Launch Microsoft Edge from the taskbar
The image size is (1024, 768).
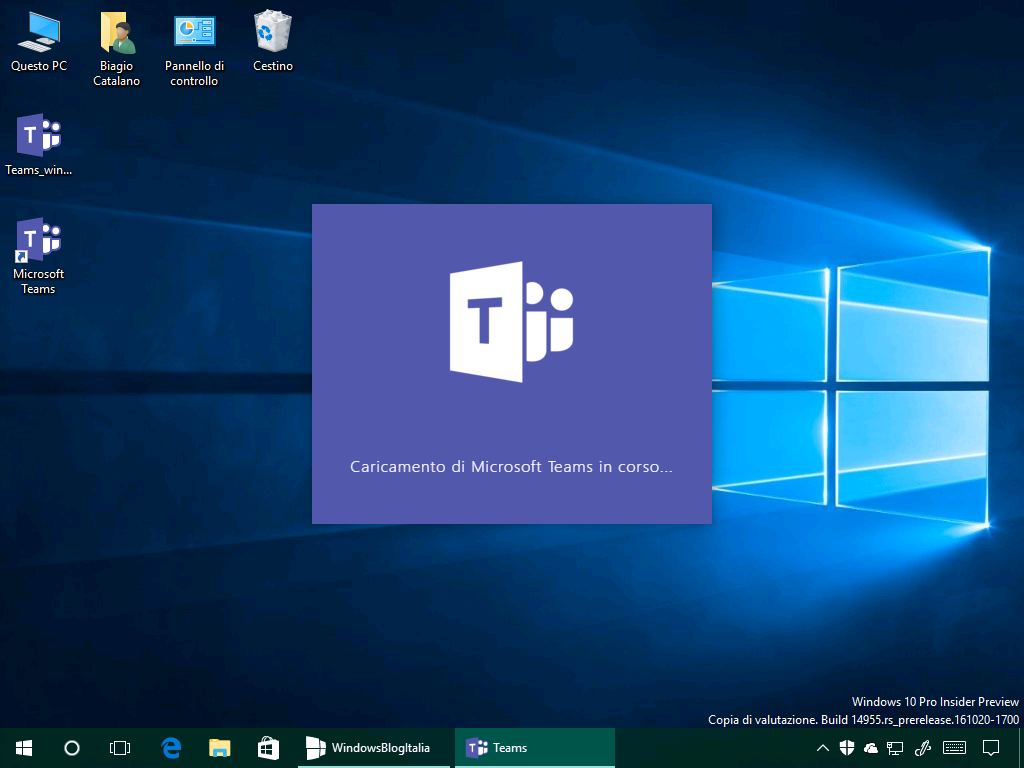click(x=171, y=748)
